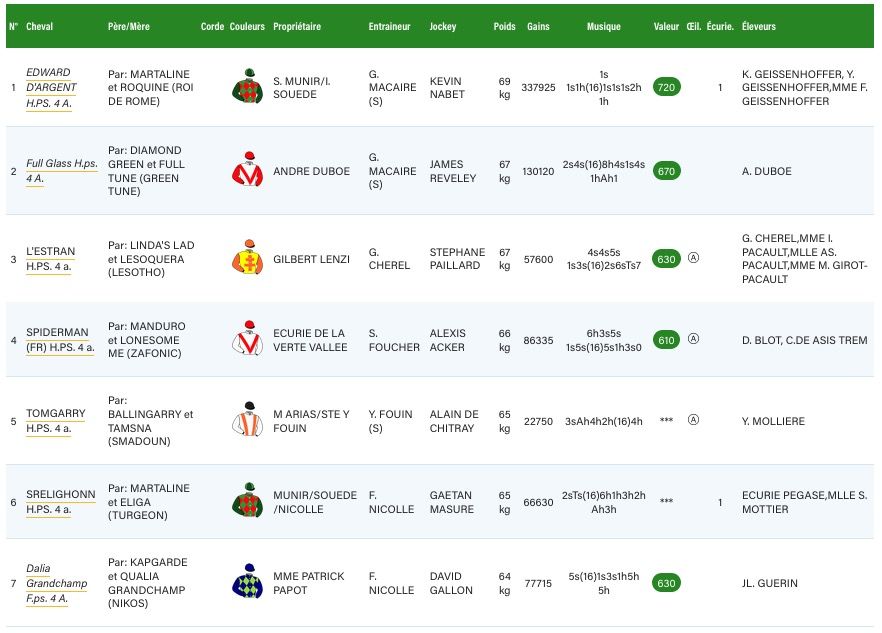Viewport: 882px width, 633px height.
Task: Click the Valeur column header
Action: coord(666,27)
